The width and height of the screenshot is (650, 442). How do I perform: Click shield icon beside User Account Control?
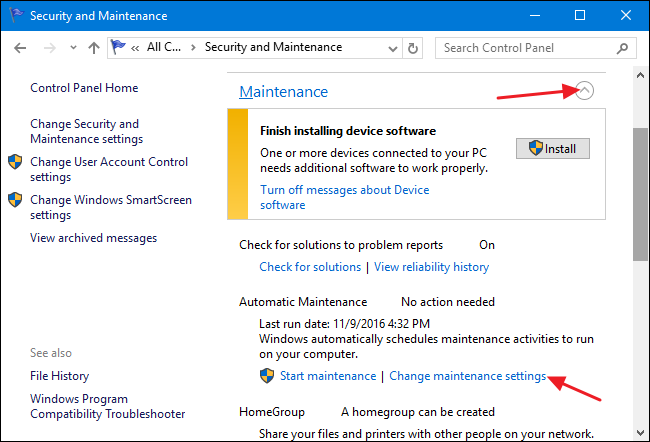coord(15,162)
